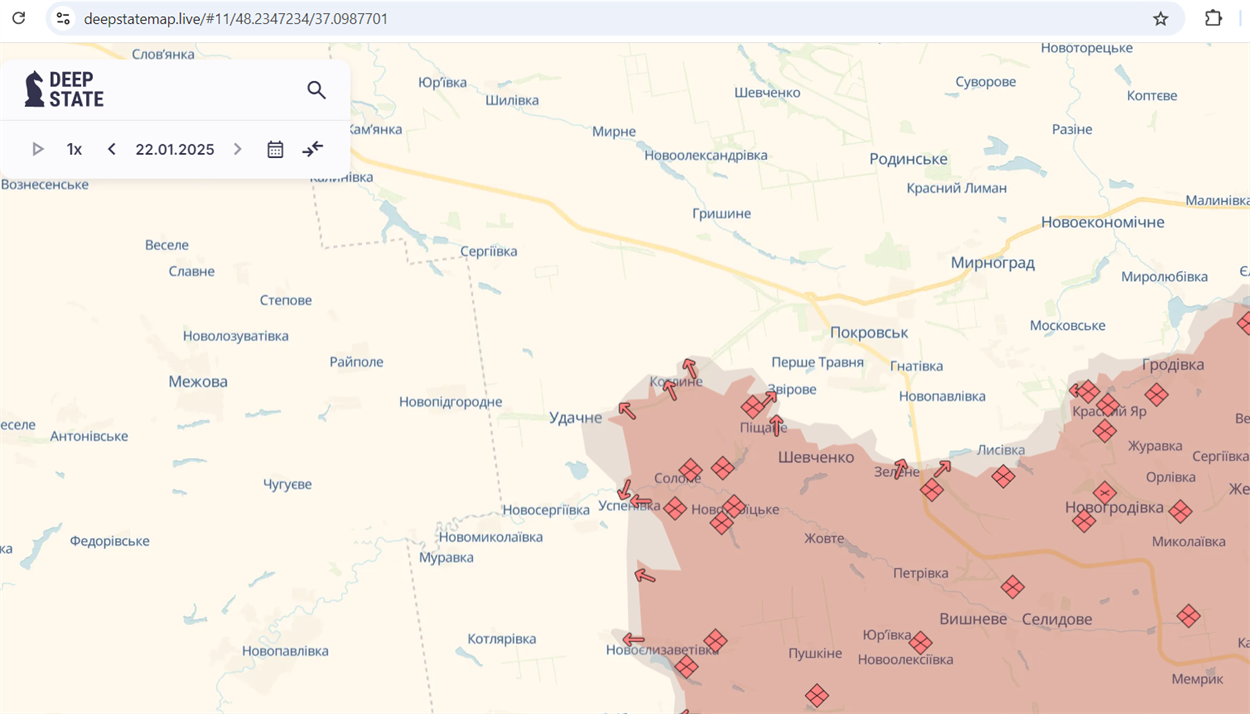
Task: Click the Петрівка label
Action: (920, 573)
